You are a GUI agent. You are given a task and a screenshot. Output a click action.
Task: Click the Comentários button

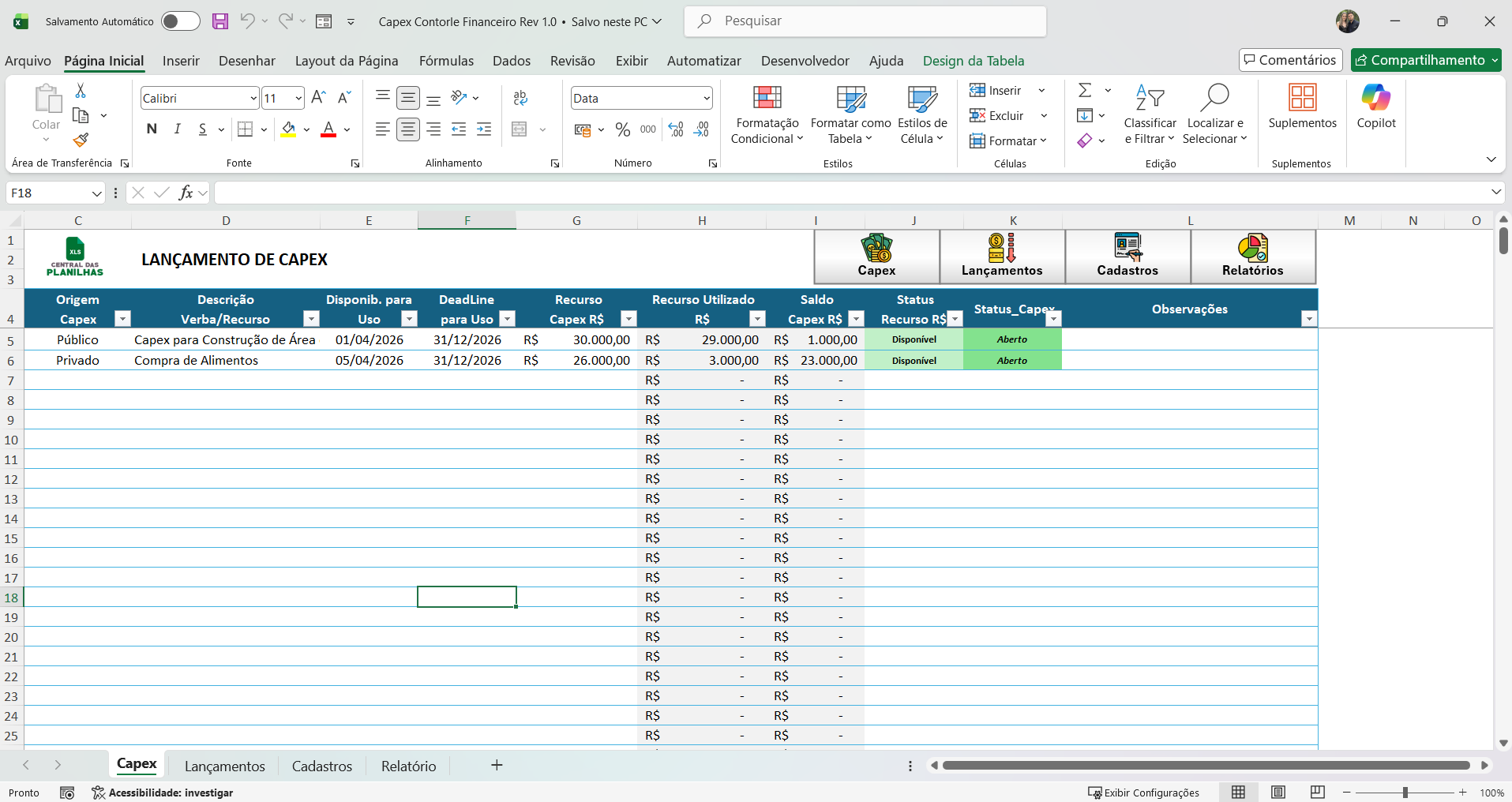tap(1290, 60)
